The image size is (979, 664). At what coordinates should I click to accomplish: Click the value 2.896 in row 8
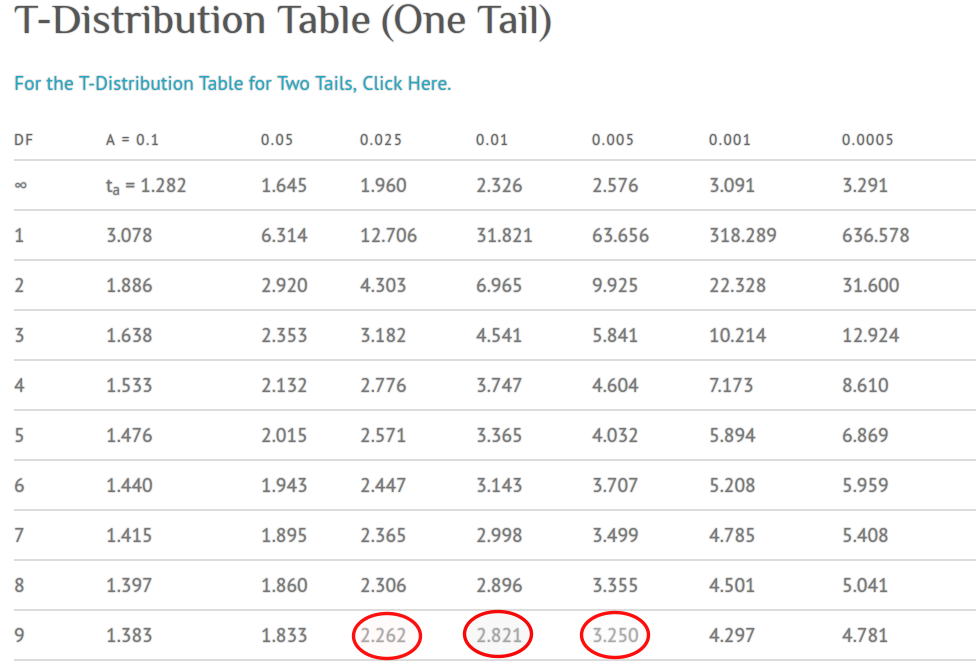point(499,586)
